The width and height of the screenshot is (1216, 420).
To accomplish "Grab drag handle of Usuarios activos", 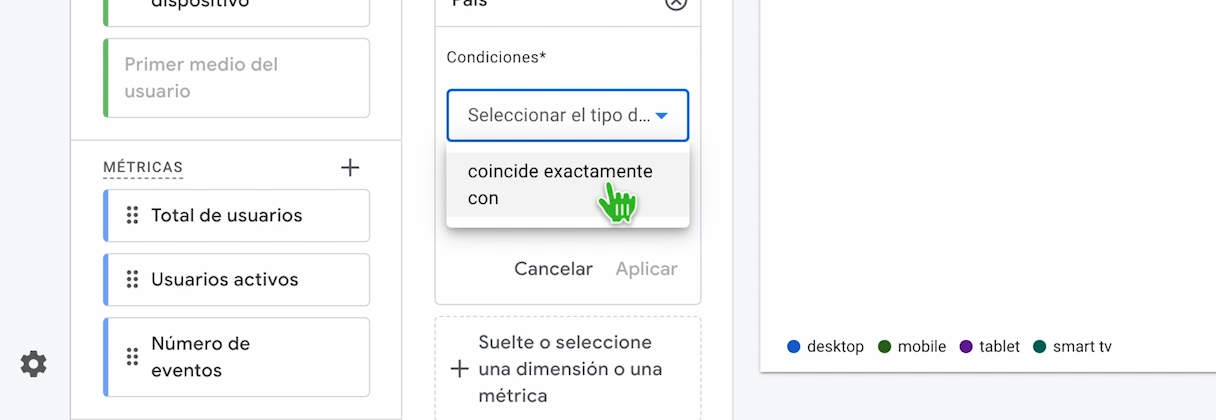I will [132, 279].
